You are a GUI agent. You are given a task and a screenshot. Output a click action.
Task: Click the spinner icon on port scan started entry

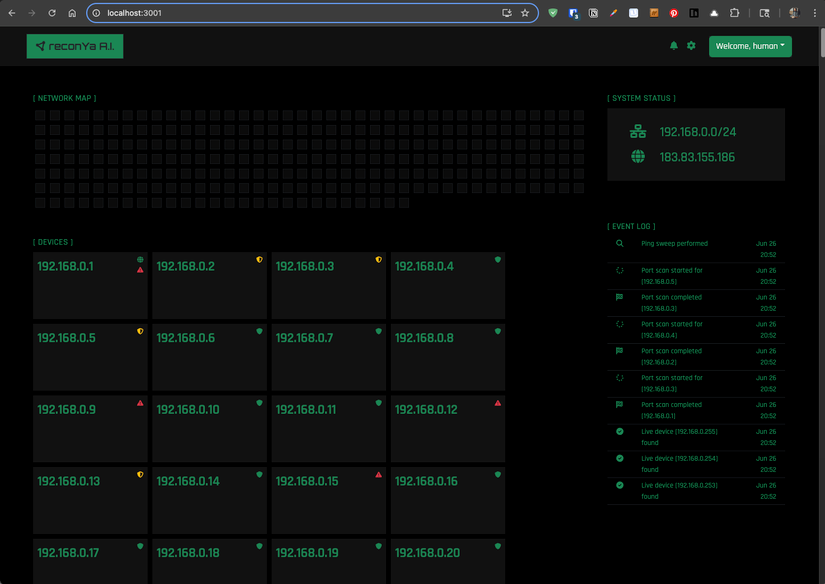point(619,270)
